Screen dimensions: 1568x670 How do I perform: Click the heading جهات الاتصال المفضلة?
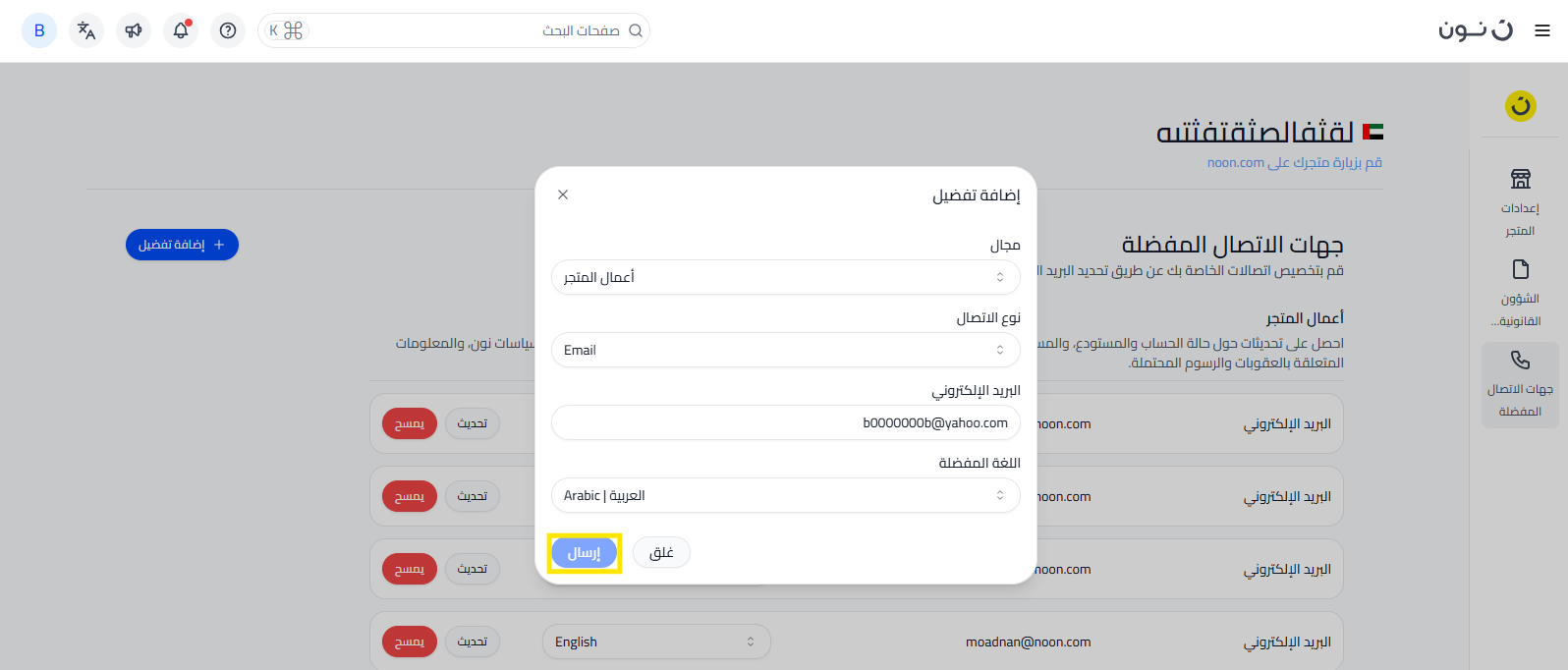click(x=1232, y=245)
